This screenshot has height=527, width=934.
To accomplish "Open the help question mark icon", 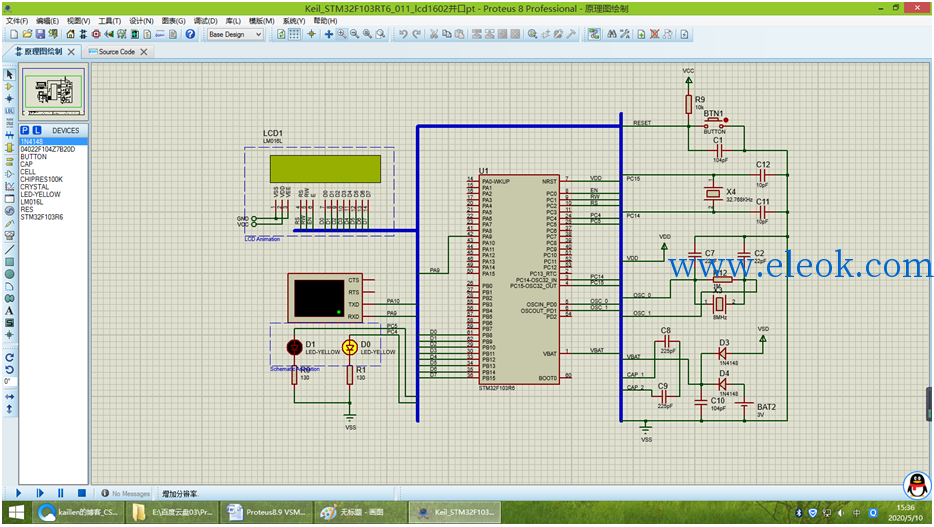I will pyautogui.click(x=190, y=35).
